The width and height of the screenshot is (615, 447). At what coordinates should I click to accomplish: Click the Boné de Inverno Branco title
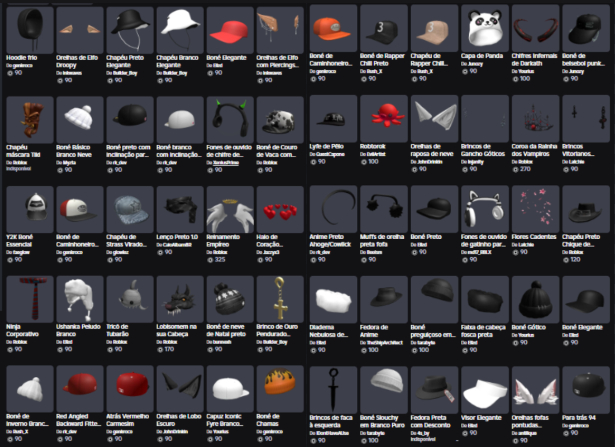(27, 420)
